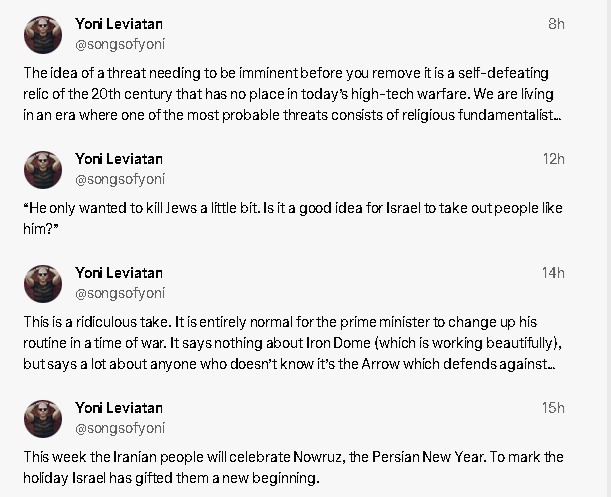This screenshot has height=497, width=611.
Task: Open avatar of the 15h post
Action: [x=43, y=419]
